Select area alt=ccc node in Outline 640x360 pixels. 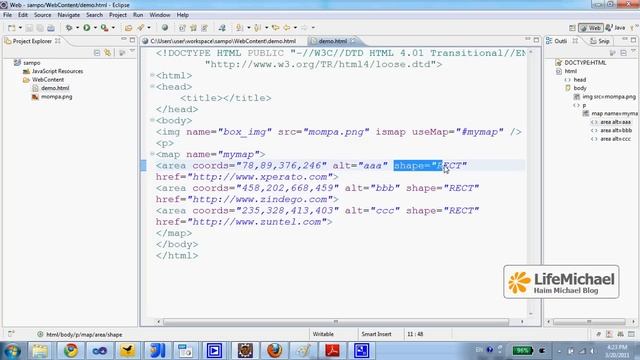615,139
